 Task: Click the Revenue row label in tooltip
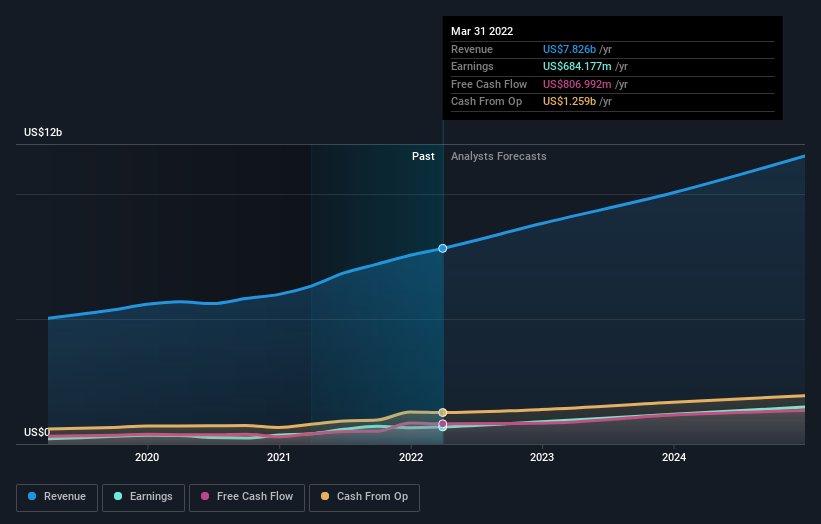pos(472,49)
